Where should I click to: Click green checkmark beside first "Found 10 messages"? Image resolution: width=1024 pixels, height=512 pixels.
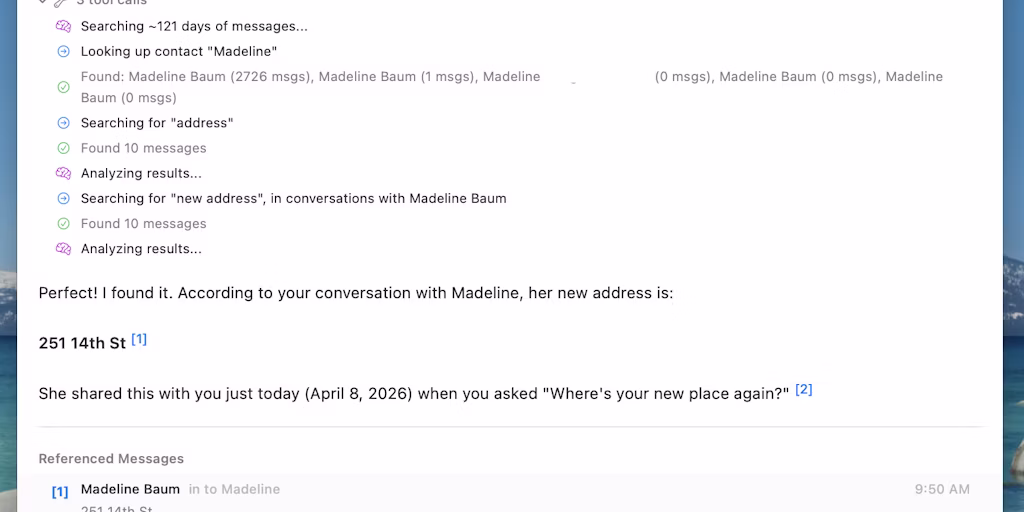pos(64,148)
